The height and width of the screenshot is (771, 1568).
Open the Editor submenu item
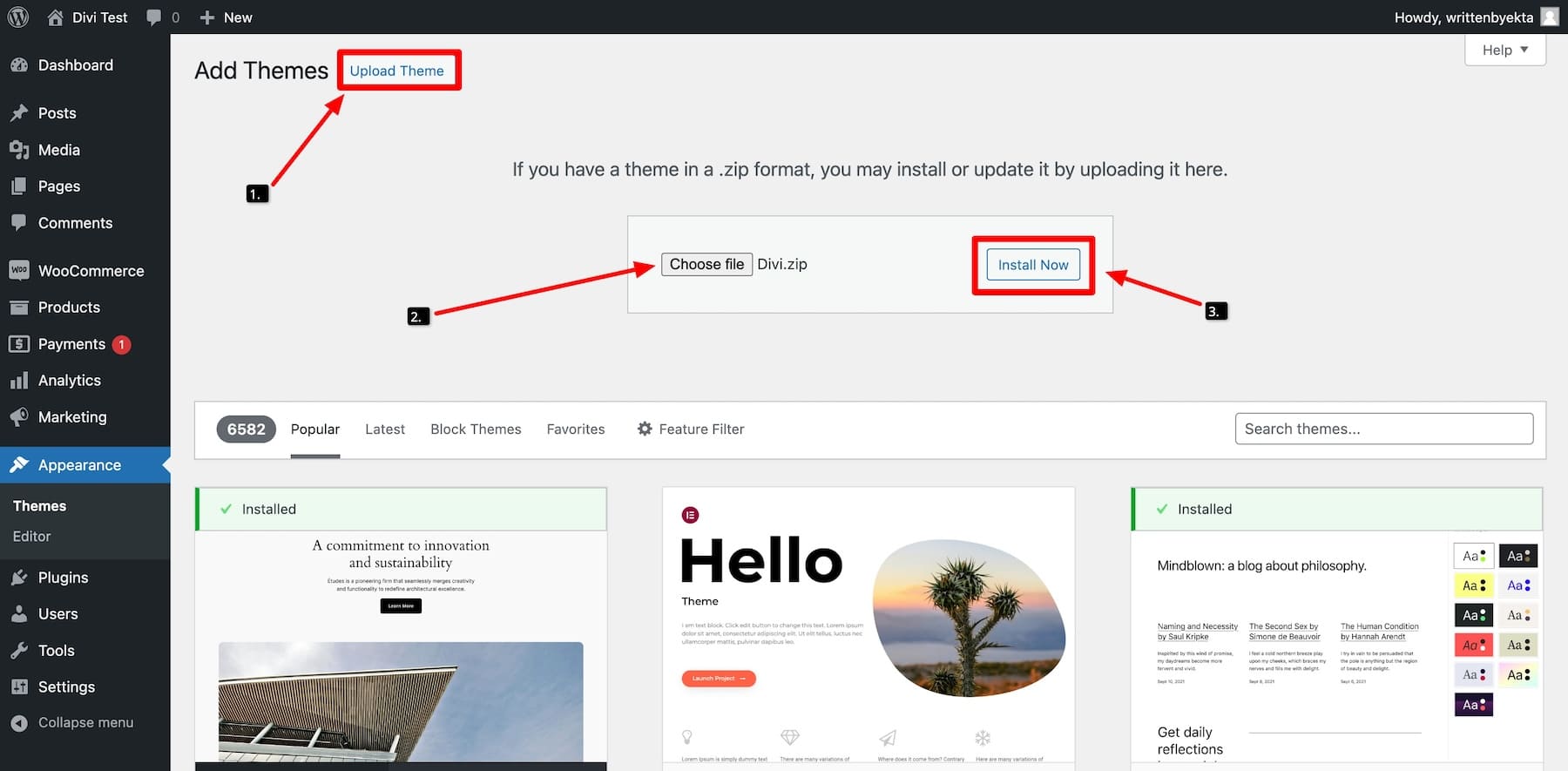[x=31, y=537]
